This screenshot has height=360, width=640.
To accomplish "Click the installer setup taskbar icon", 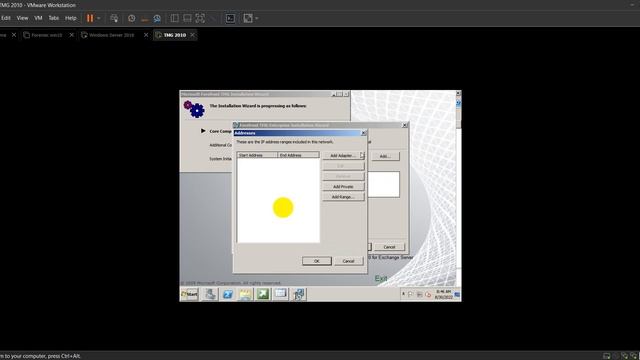I will coord(298,294).
